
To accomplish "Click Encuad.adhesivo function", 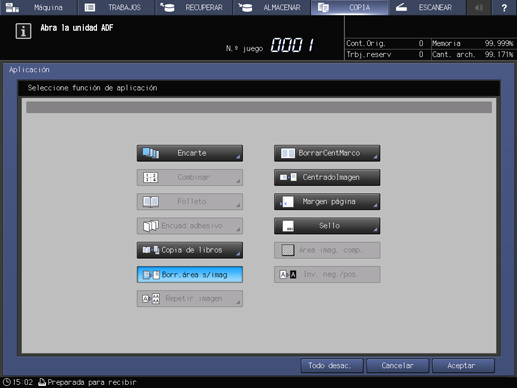I will (x=190, y=226).
